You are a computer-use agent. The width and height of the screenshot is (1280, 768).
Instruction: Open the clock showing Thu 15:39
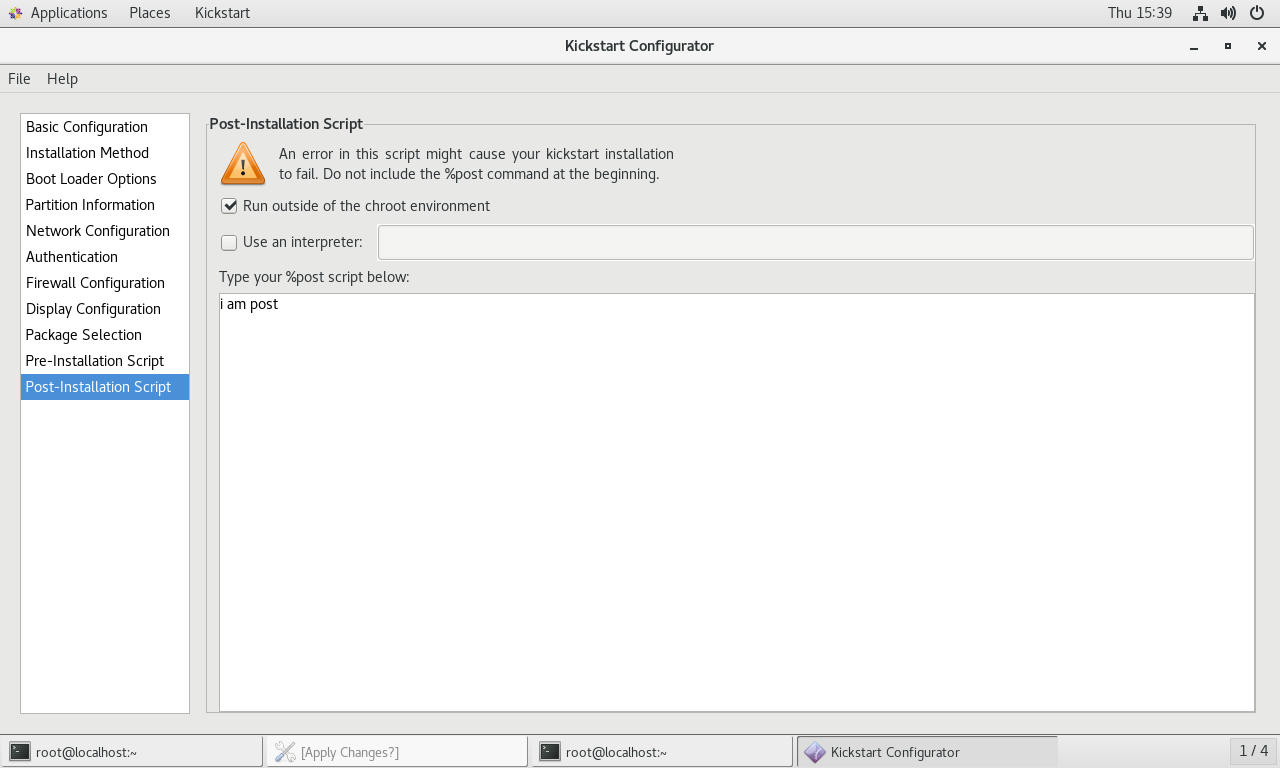[1139, 13]
